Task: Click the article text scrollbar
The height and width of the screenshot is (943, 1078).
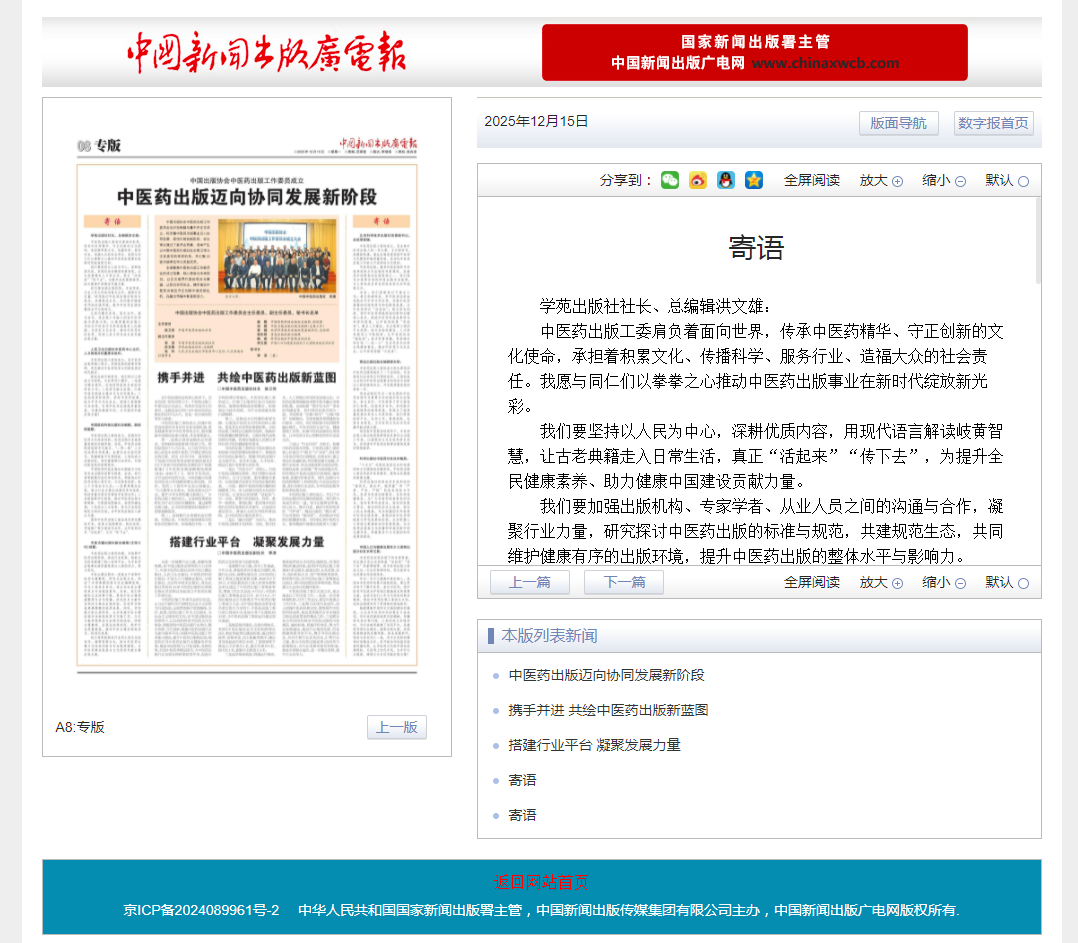Action: [x=1037, y=240]
